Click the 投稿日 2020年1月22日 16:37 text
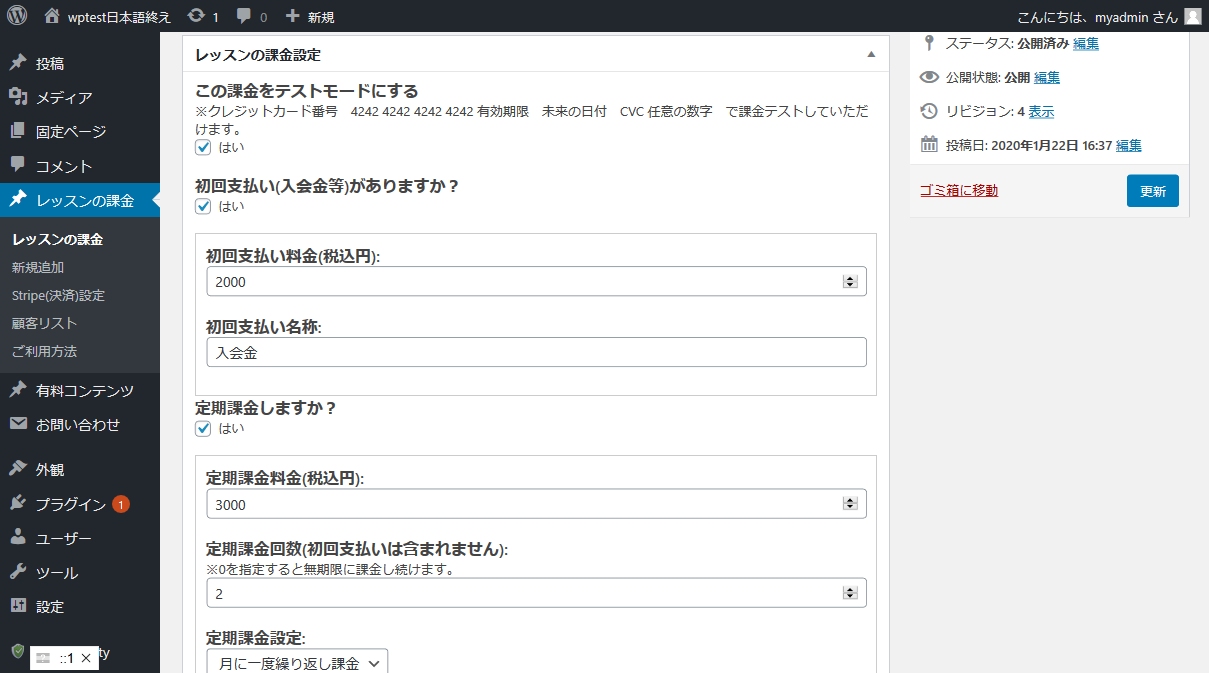 (1051, 145)
